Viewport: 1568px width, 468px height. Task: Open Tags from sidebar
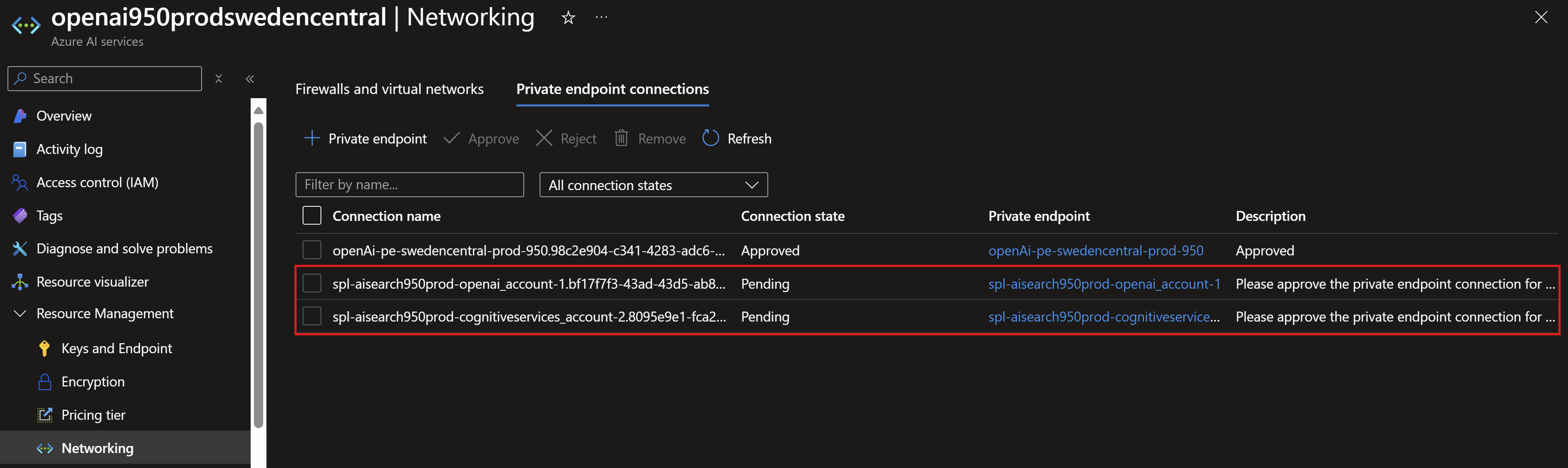pos(49,216)
